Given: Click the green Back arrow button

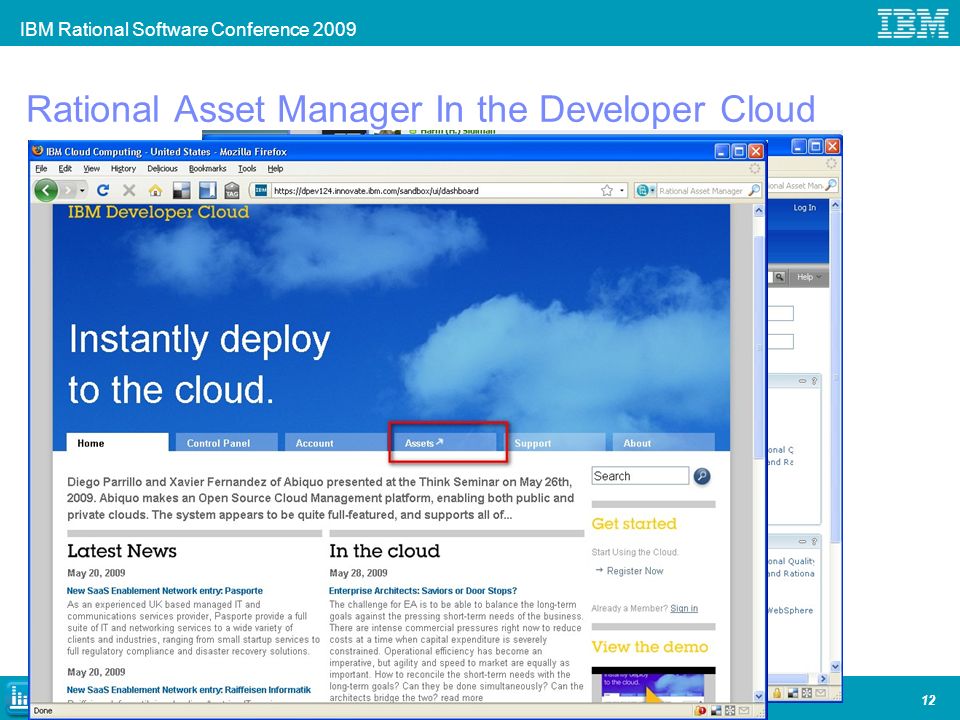Looking at the screenshot, I should pyautogui.click(x=46, y=190).
